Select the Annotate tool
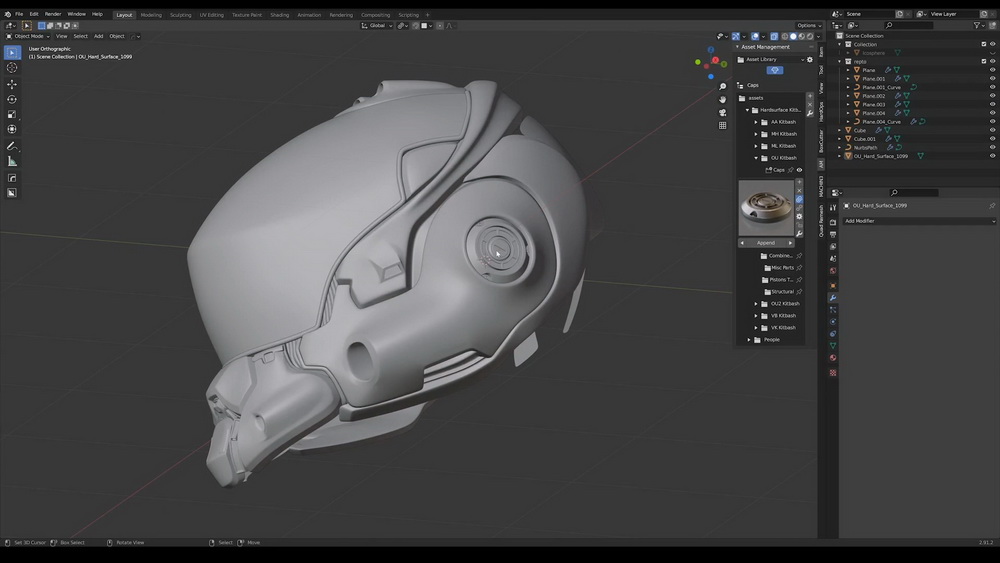 coord(12,146)
